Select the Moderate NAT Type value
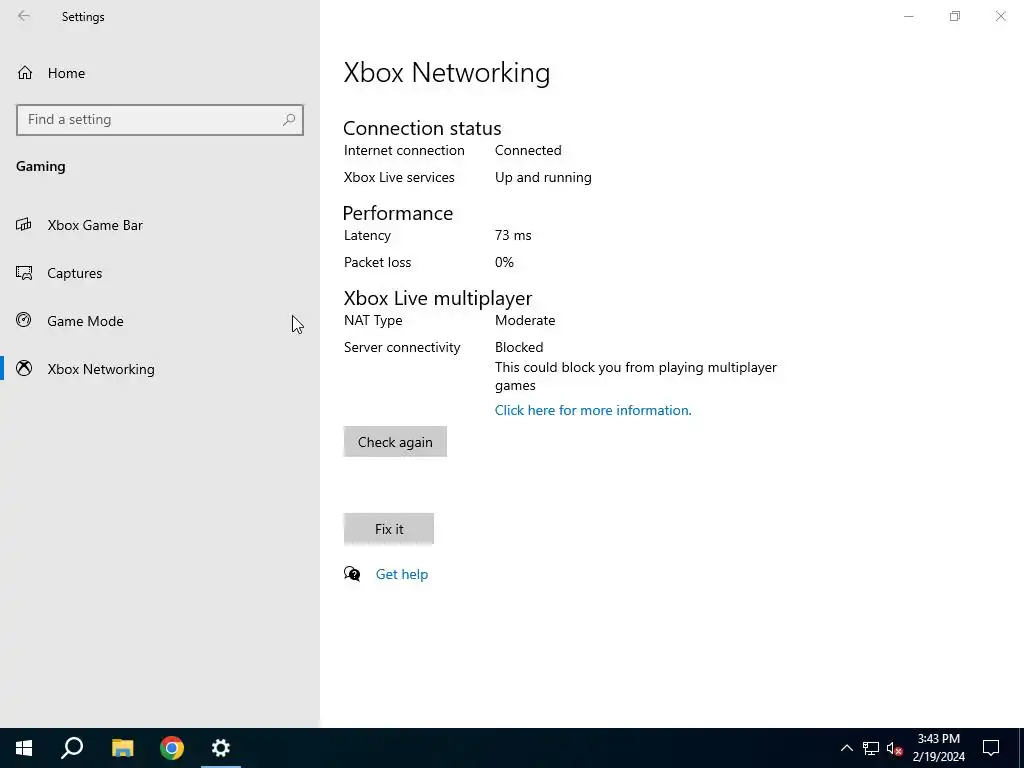The height and width of the screenshot is (768, 1024). pos(525,321)
